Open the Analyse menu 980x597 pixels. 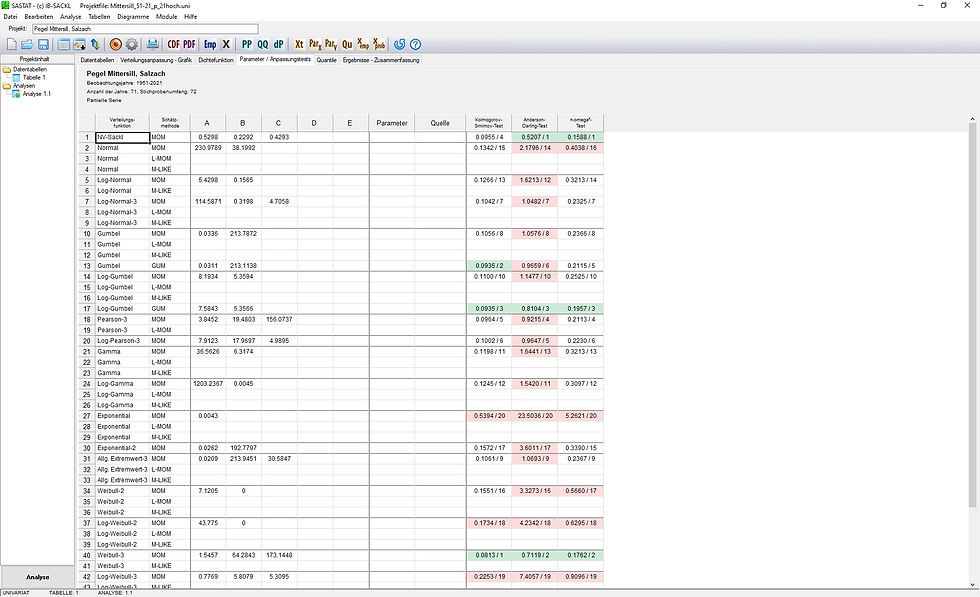click(x=71, y=17)
